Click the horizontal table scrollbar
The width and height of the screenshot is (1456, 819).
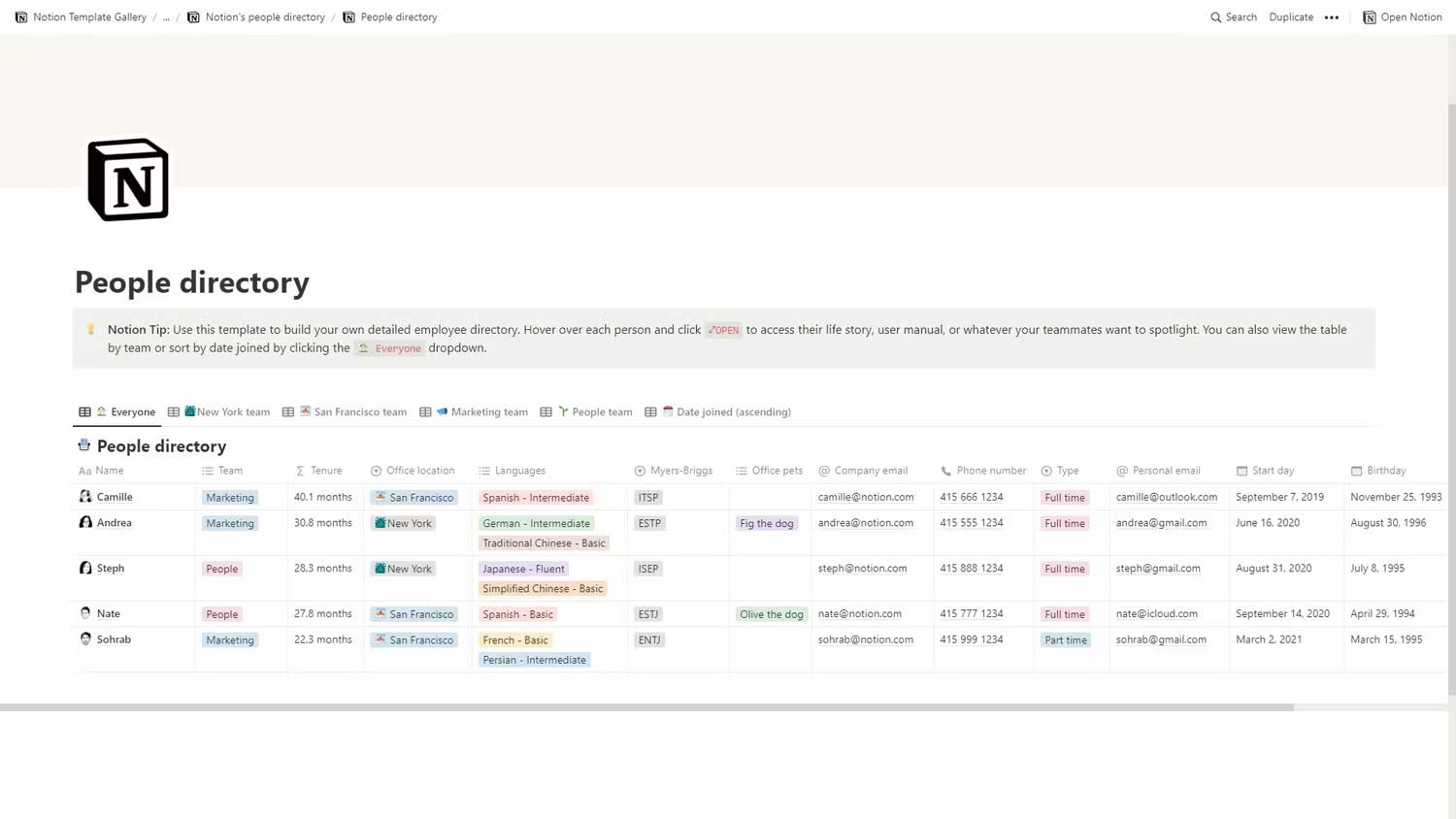(646, 707)
